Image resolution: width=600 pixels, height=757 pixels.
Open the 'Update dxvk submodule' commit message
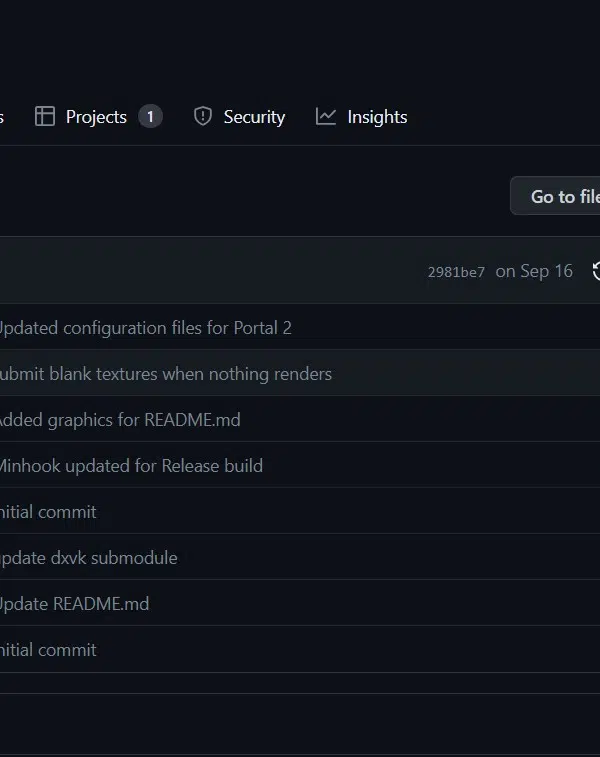(x=88, y=558)
